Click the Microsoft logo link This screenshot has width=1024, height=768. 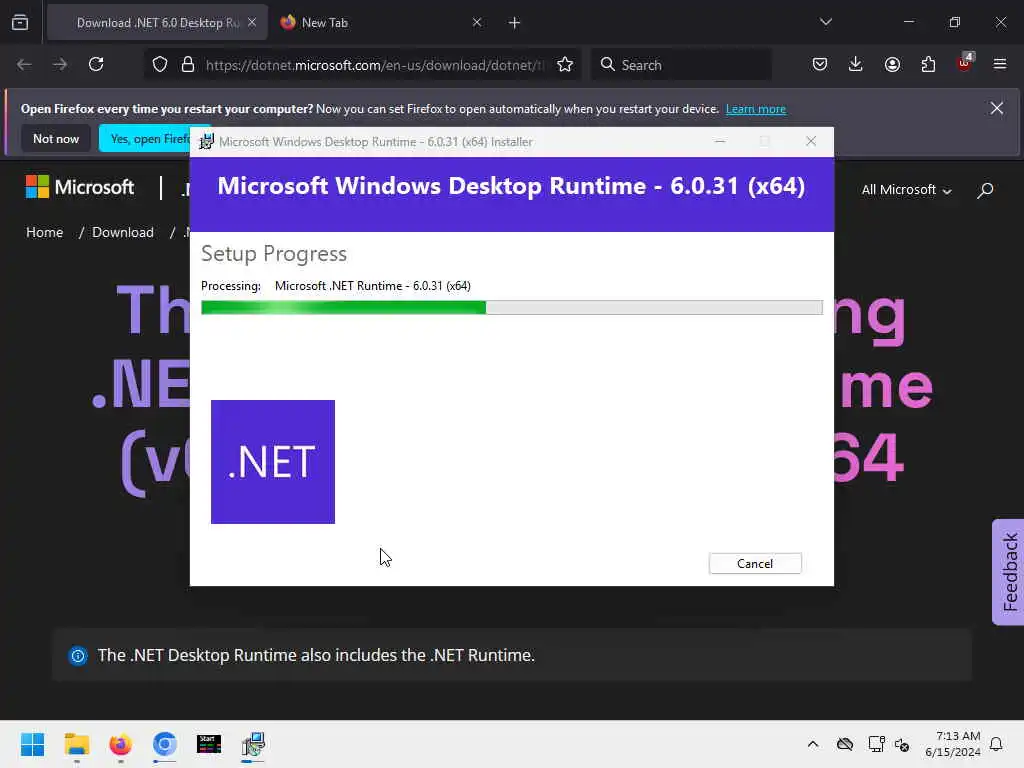tap(80, 187)
